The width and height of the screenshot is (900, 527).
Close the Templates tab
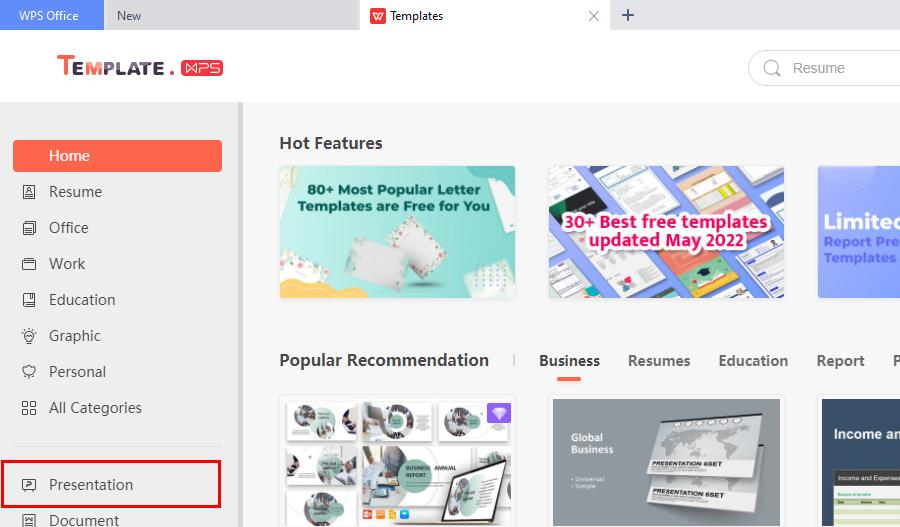[x=594, y=16]
